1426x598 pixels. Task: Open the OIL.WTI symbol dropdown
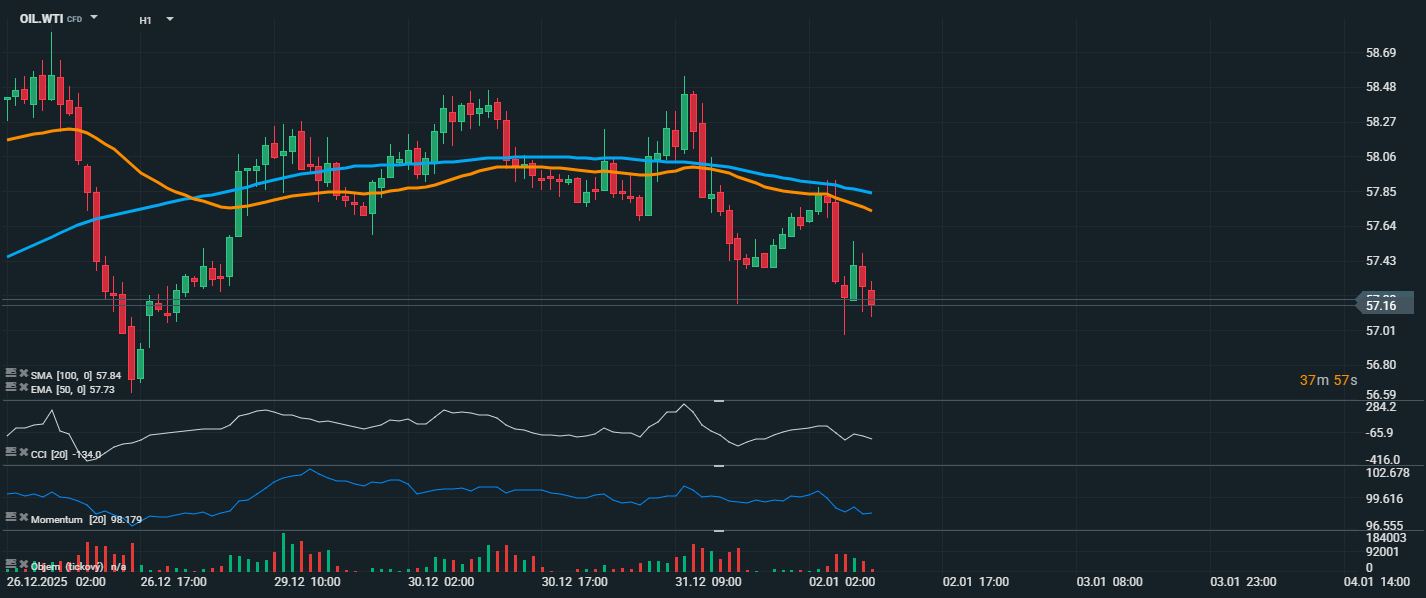pos(94,18)
